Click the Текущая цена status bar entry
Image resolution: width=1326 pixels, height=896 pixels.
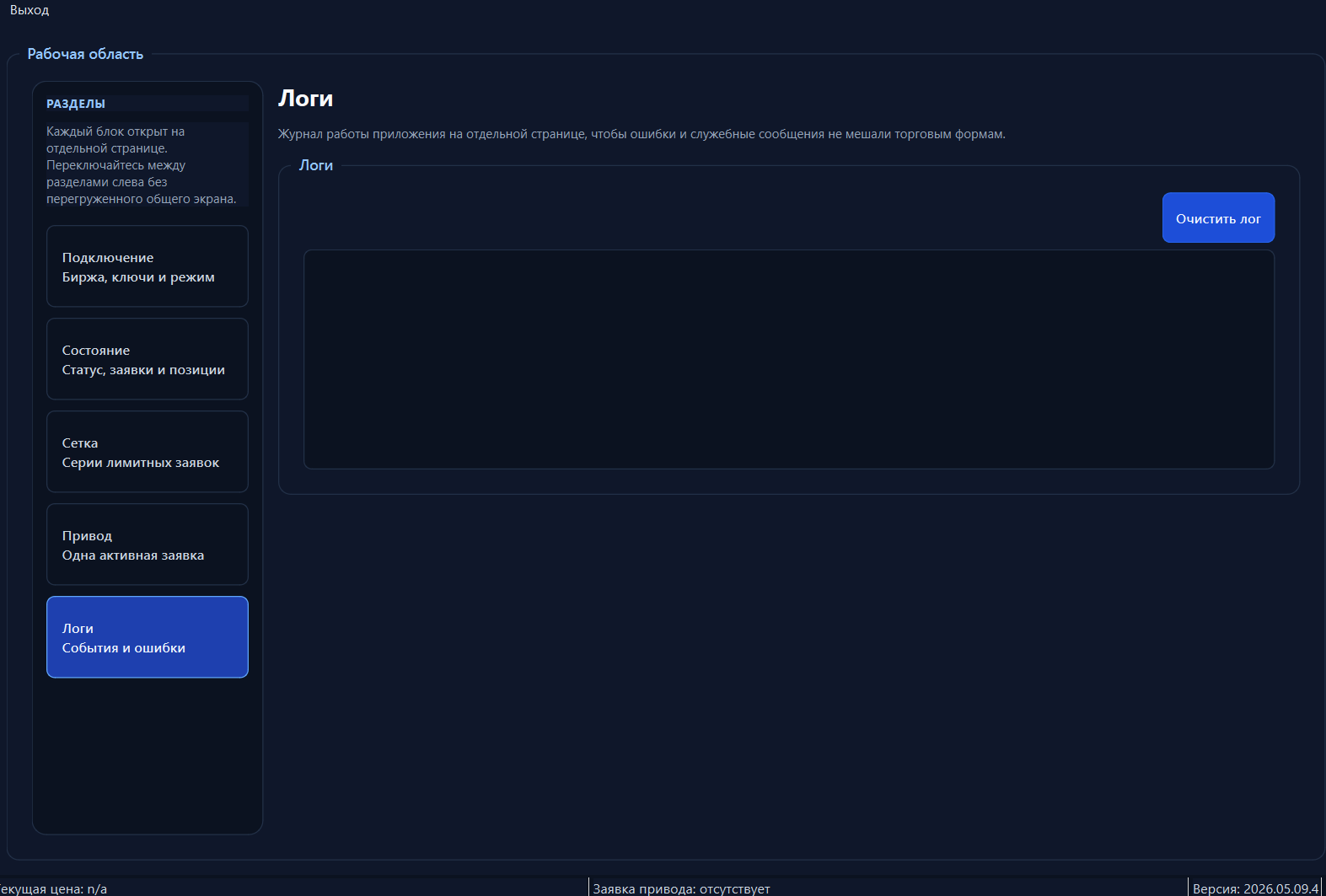(54, 888)
